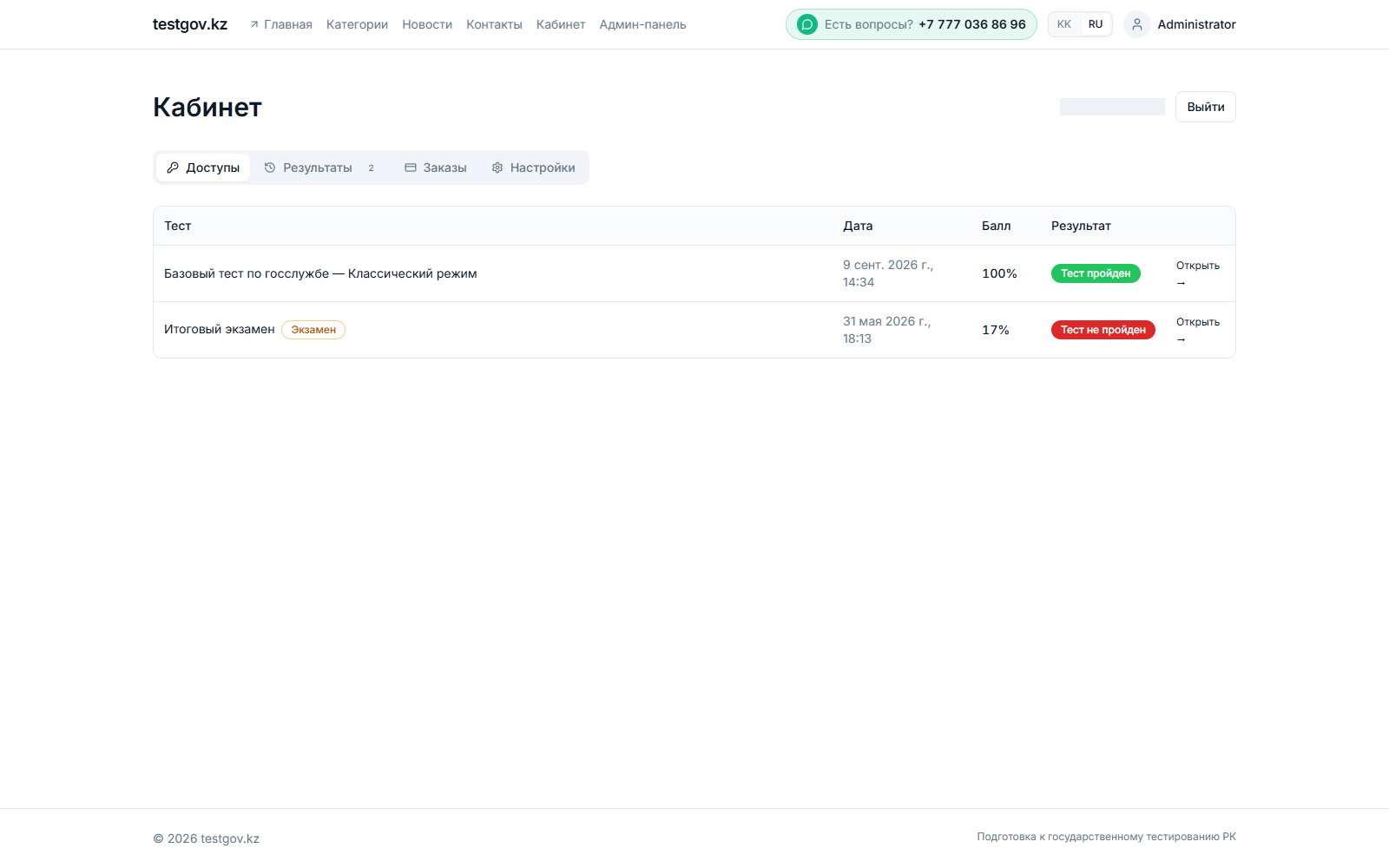Click the card icon on Заказы tab
This screenshot has width=1389, height=868.
(x=411, y=168)
